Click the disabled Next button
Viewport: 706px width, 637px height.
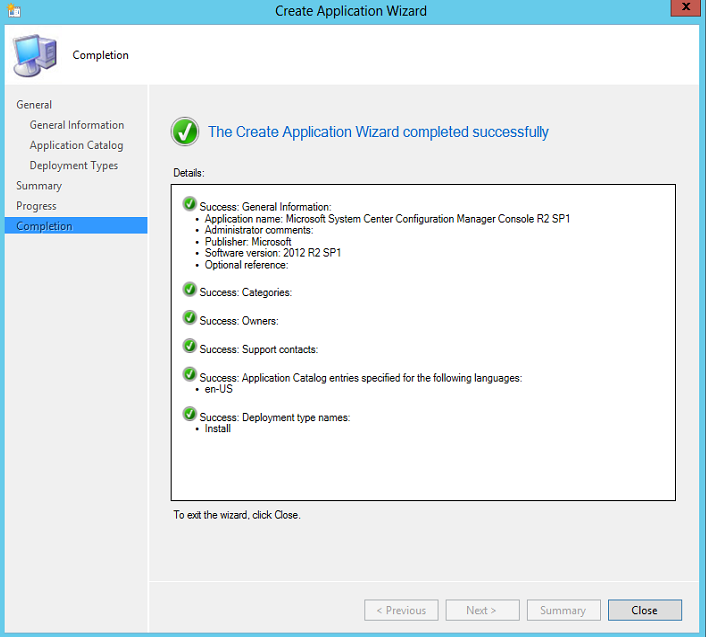click(482, 610)
